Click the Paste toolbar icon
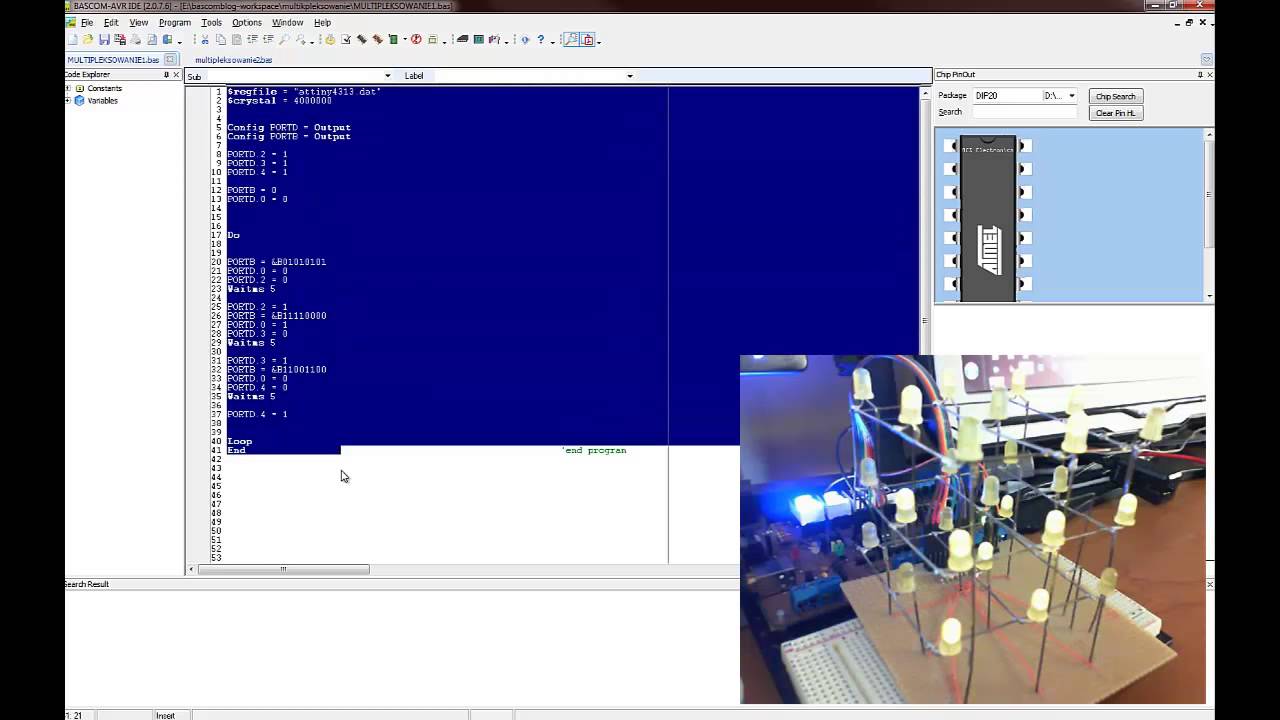 236,40
